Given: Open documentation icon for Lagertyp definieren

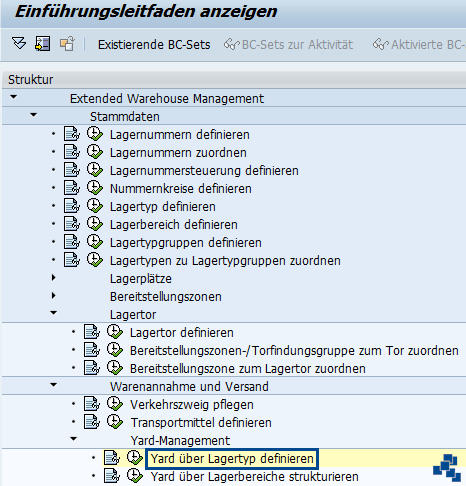Looking at the screenshot, I should click(x=72, y=206).
